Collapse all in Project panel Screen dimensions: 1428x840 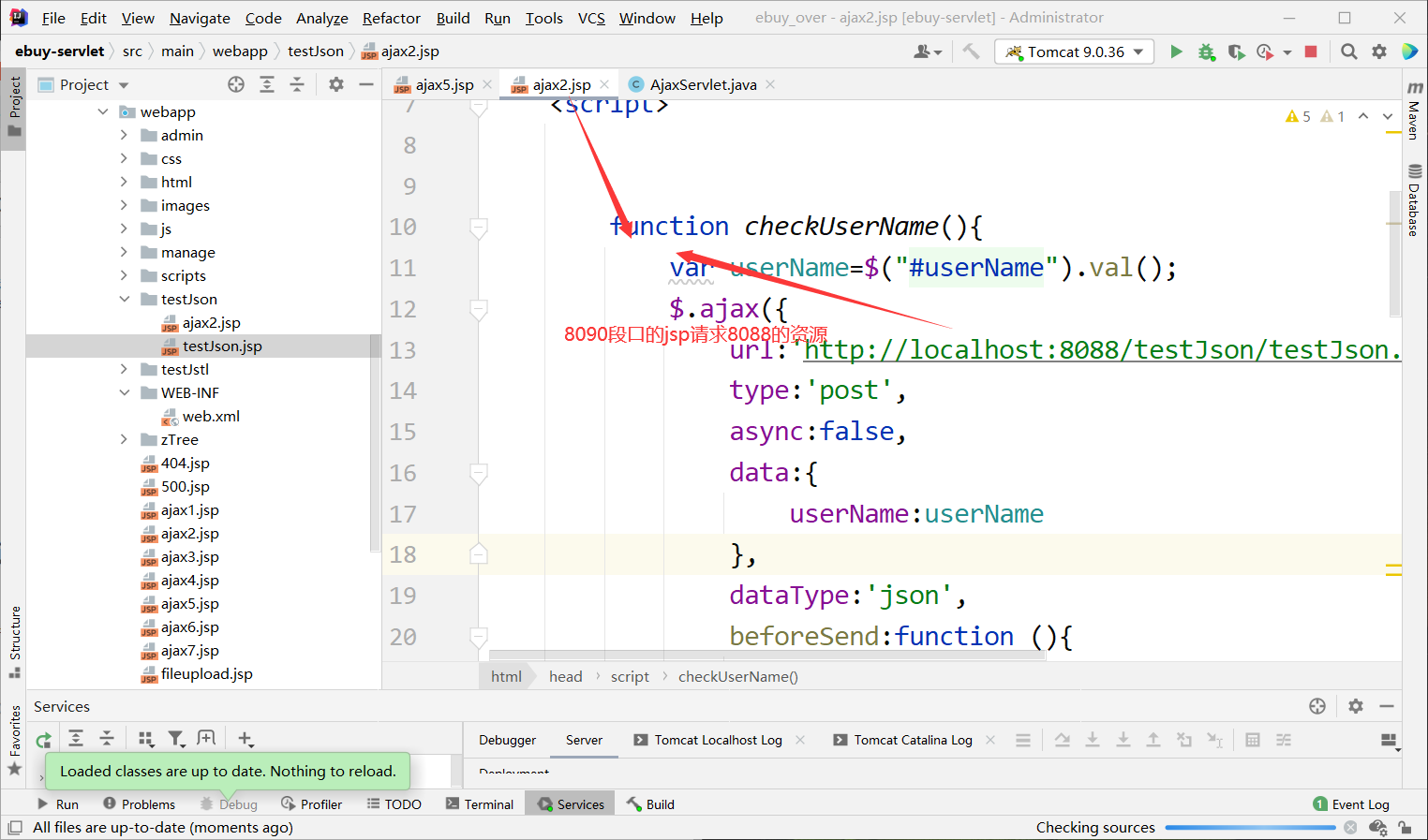pyautogui.click(x=297, y=84)
